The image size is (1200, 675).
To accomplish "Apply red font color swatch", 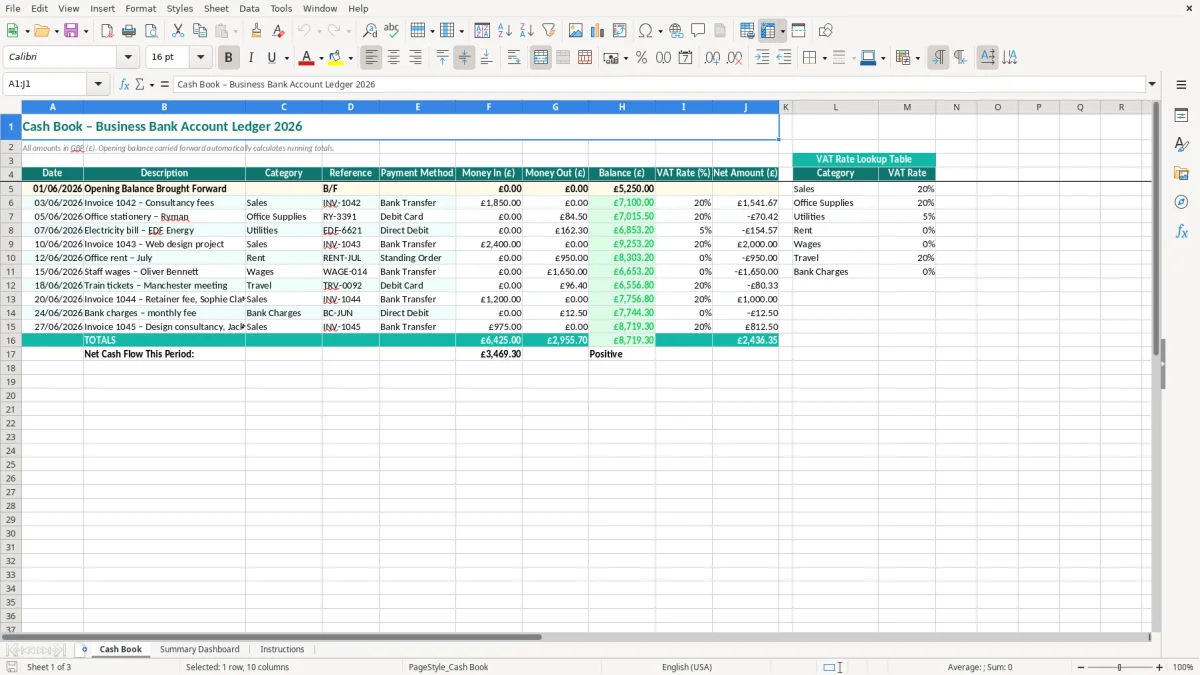I will point(307,58).
